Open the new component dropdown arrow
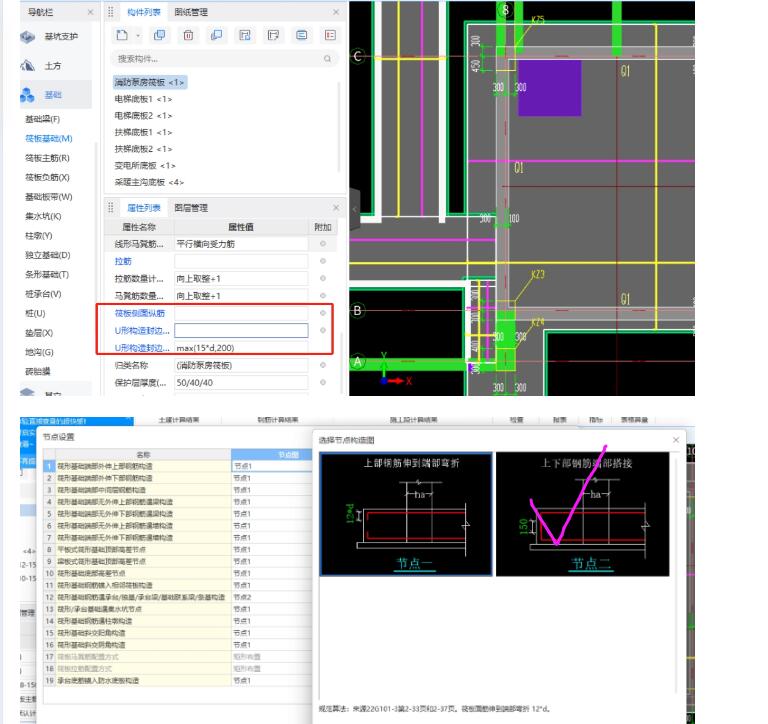 pyautogui.click(x=138, y=35)
